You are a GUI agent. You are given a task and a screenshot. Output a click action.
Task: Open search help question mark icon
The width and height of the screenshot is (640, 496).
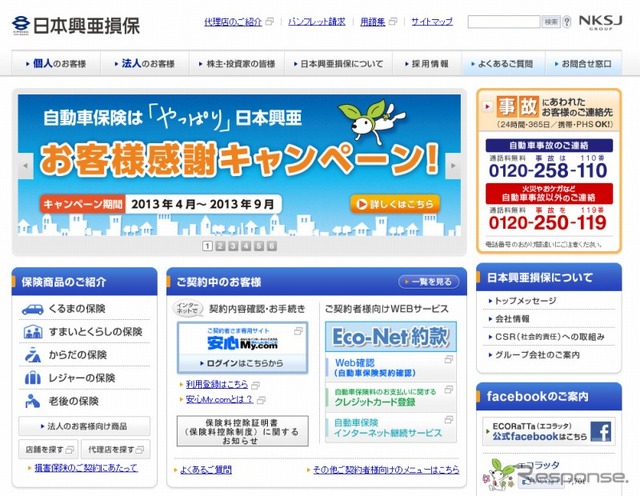pos(567,22)
